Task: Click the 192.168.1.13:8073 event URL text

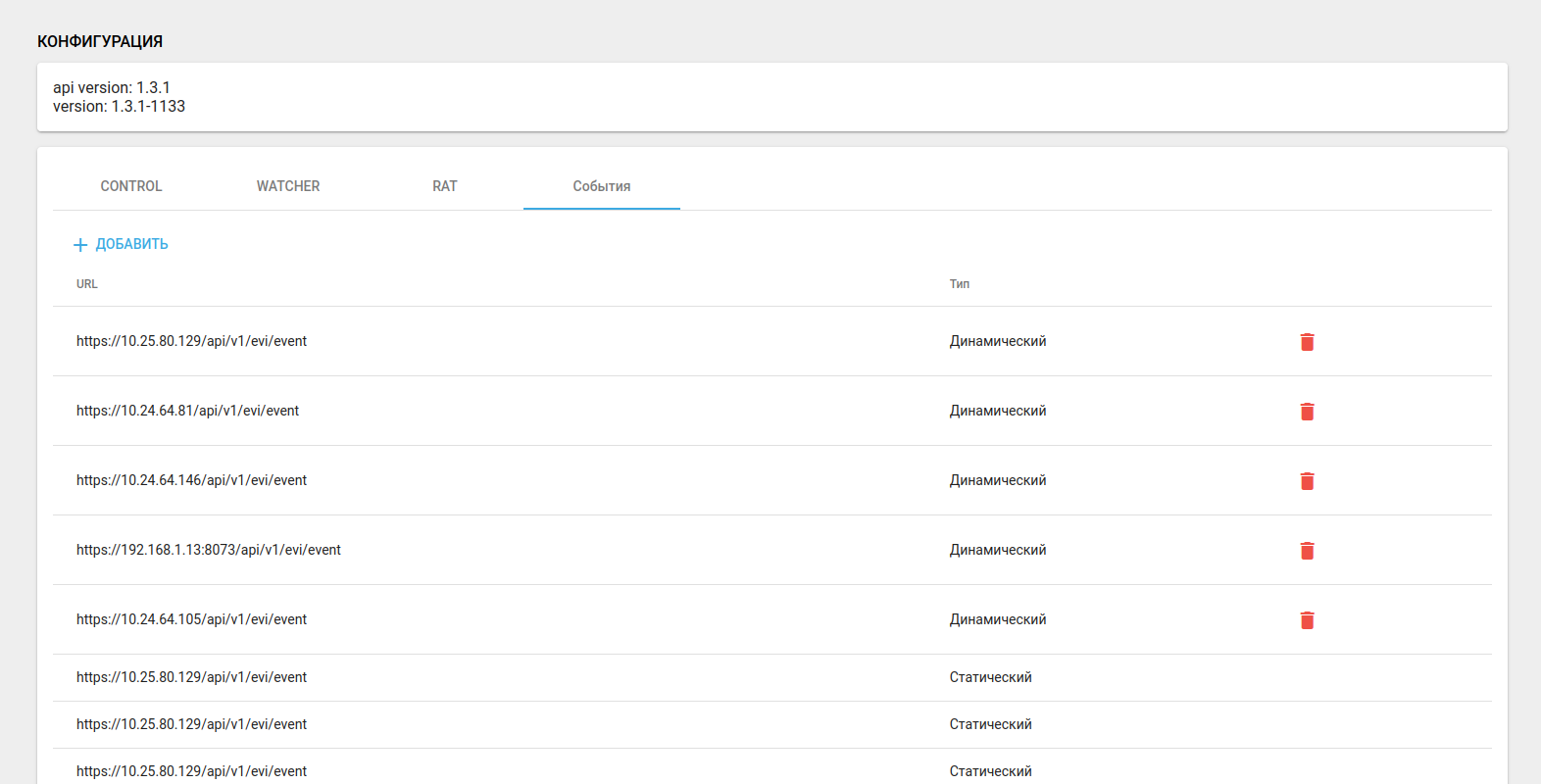Action: (209, 550)
